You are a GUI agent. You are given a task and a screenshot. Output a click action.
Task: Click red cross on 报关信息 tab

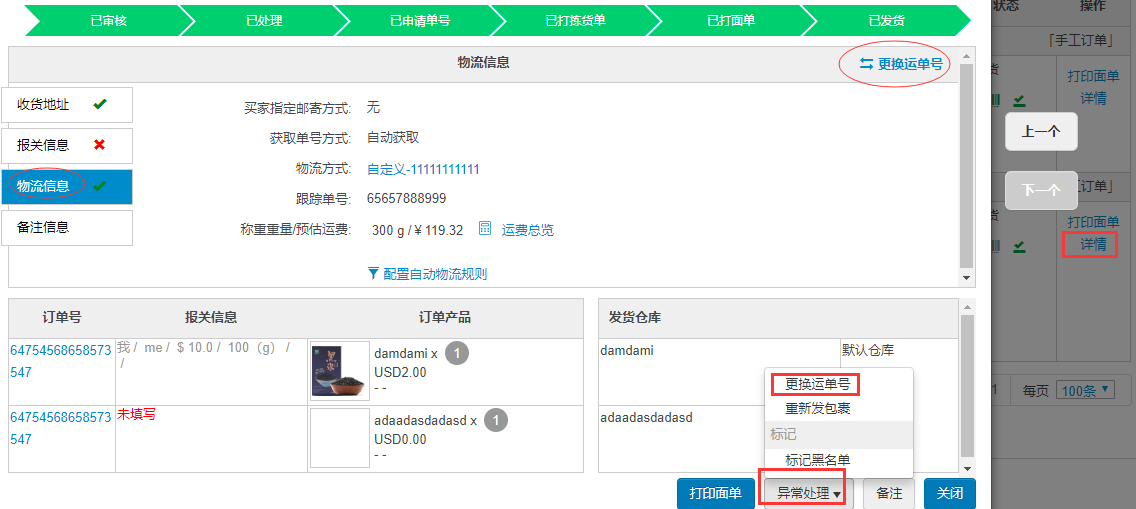click(x=100, y=144)
